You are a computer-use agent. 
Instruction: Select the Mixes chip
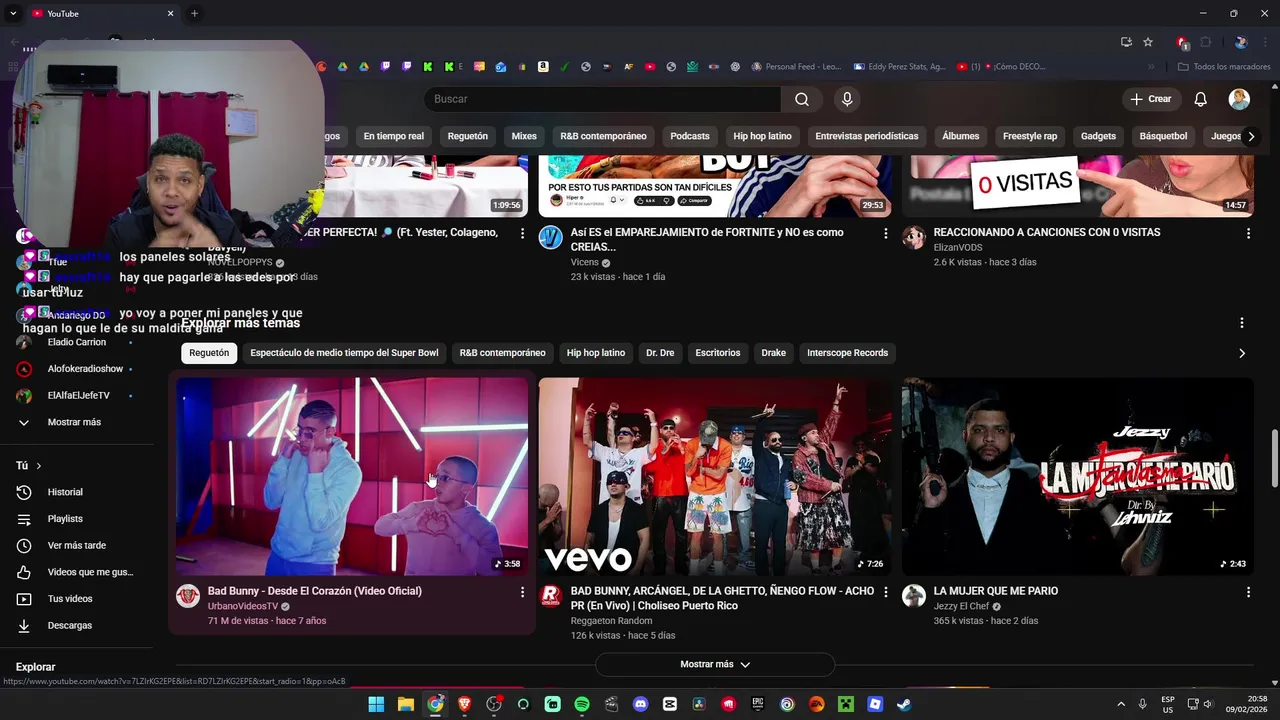click(x=524, y=136)
